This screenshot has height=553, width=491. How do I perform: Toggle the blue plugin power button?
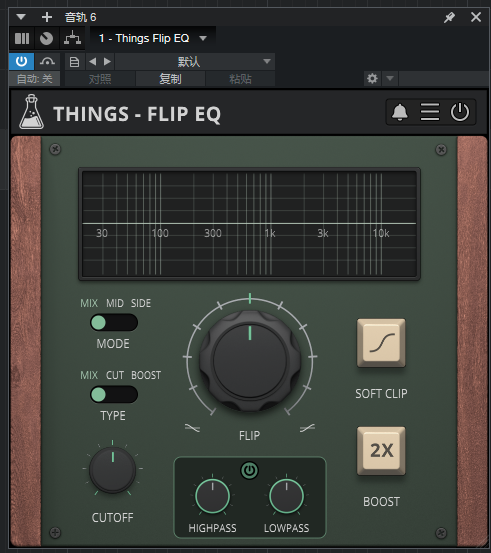(21, 61)
